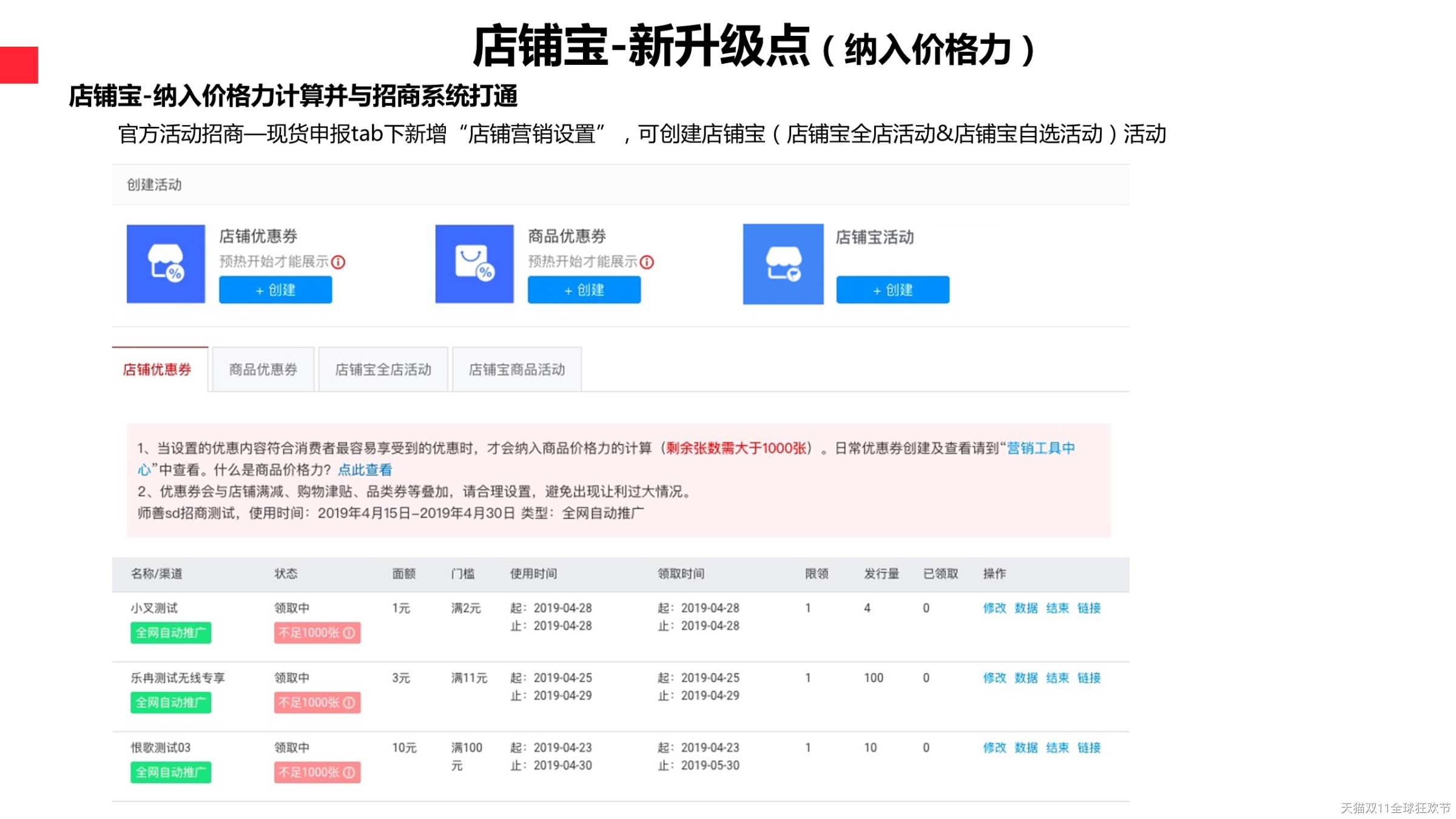Switch to the 商品优惠券 tab
The height and width of the screenshot is (819, 1456).
tap(263, 369)
